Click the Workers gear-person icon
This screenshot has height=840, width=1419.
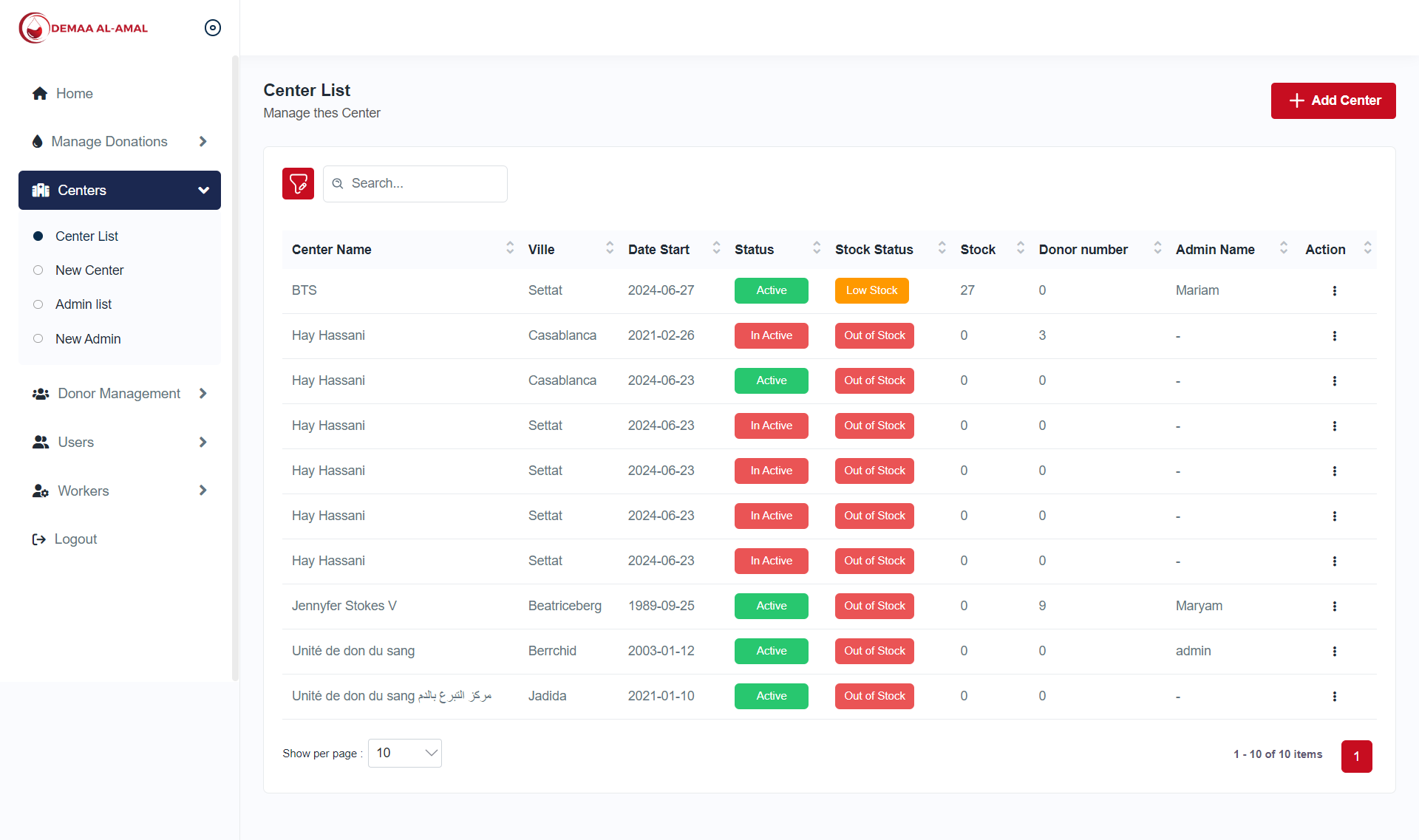tap(41, 491)
